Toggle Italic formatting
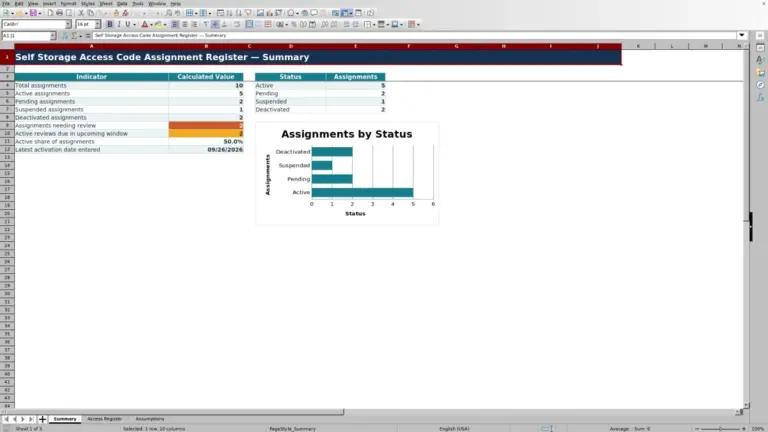Viewport: 768px width, 432px height. [x=119, y=24]
